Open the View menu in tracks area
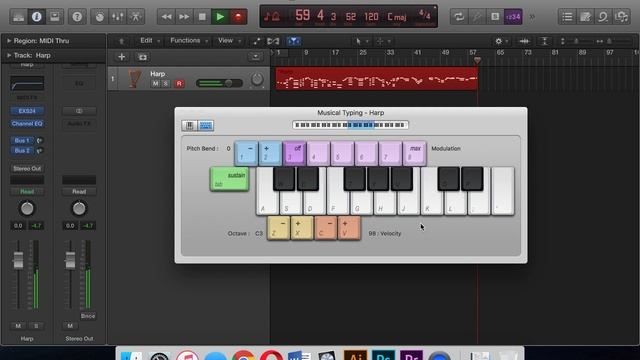The height and width of the screenshot is (360, 640). 229,40
